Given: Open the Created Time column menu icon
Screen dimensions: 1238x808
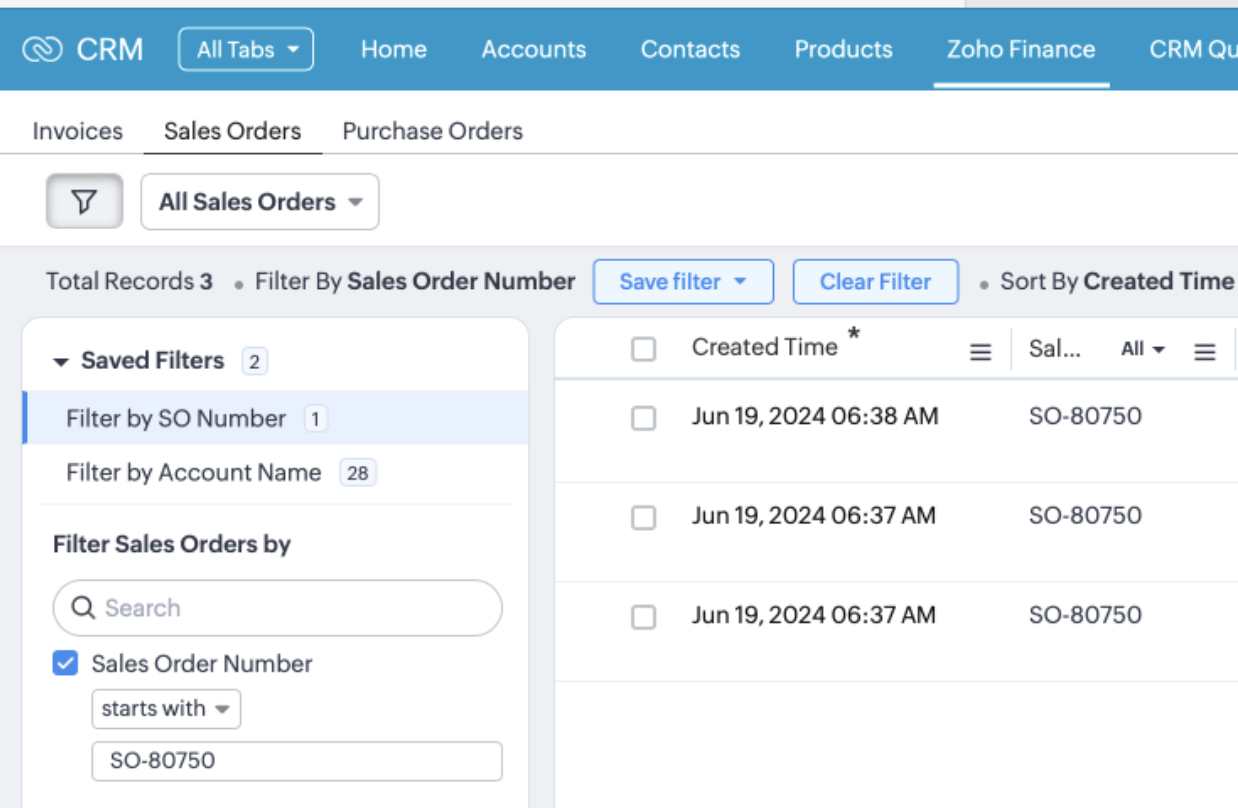Looking at the screenshot, I should [981, 351].
